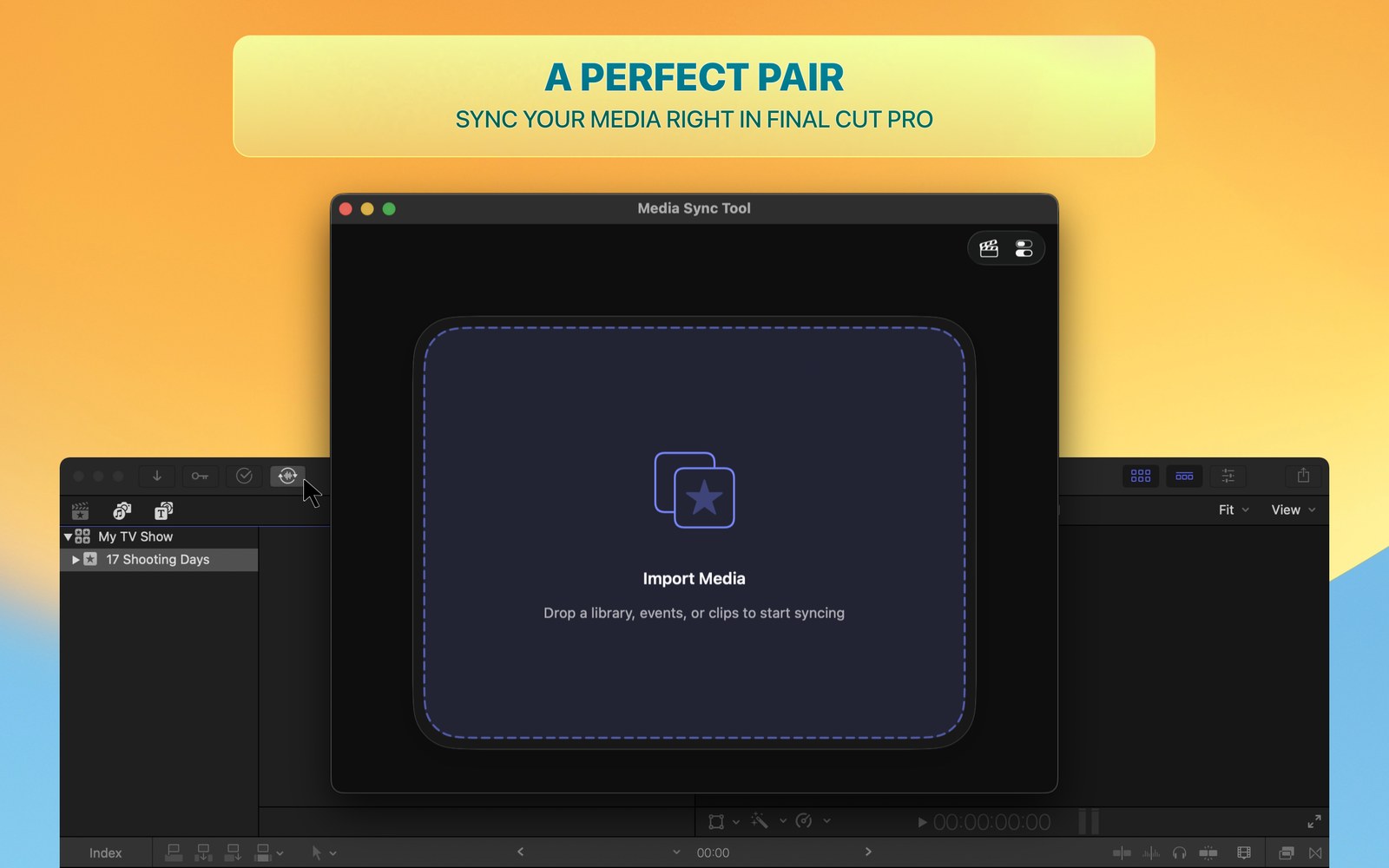Click the retime speedometer icon
Image resolution: width=1389 pixels, height=868 pixels.
pos(804,820)
